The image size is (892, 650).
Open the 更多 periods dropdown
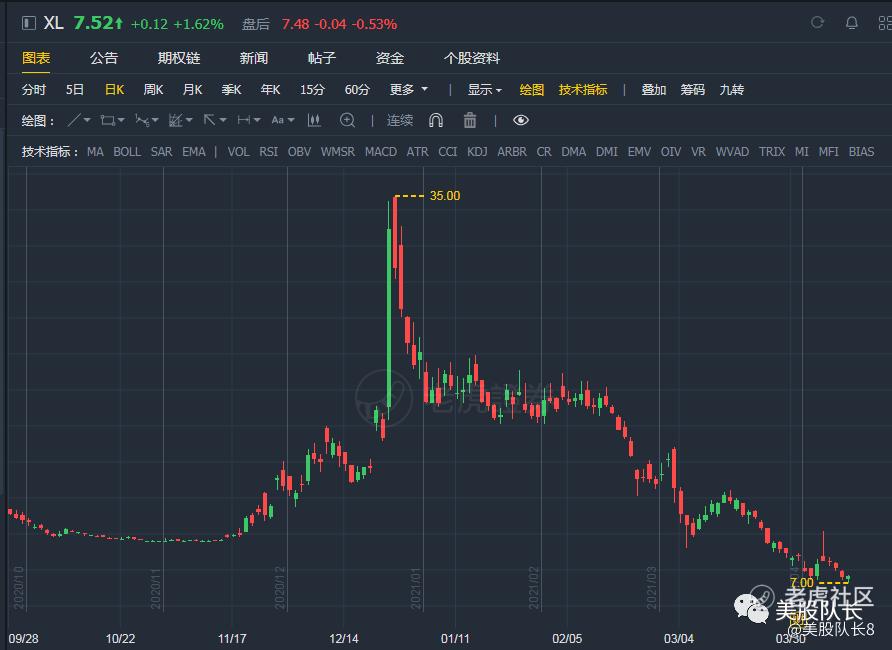408,90
